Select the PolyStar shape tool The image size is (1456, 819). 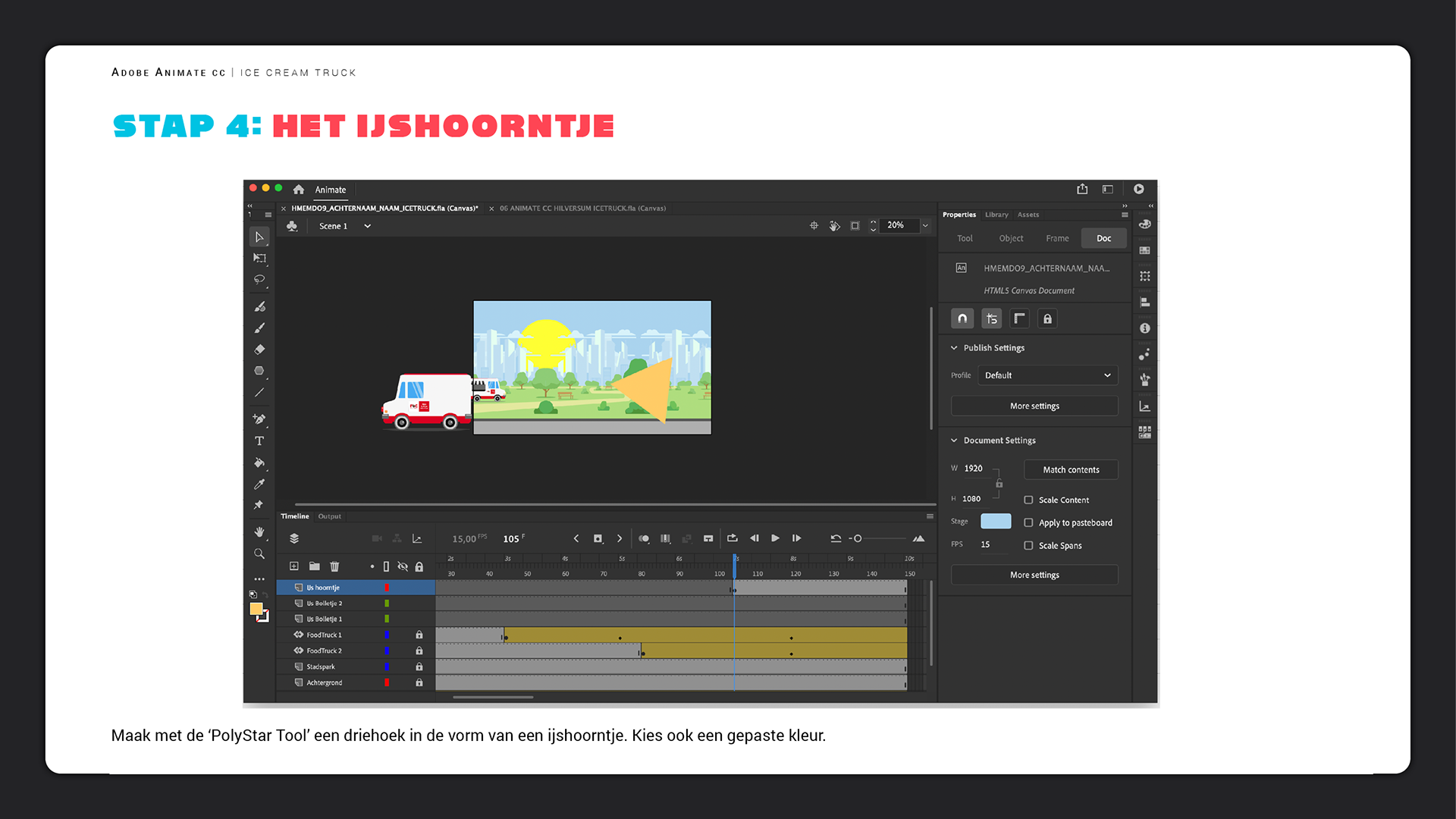259,371
